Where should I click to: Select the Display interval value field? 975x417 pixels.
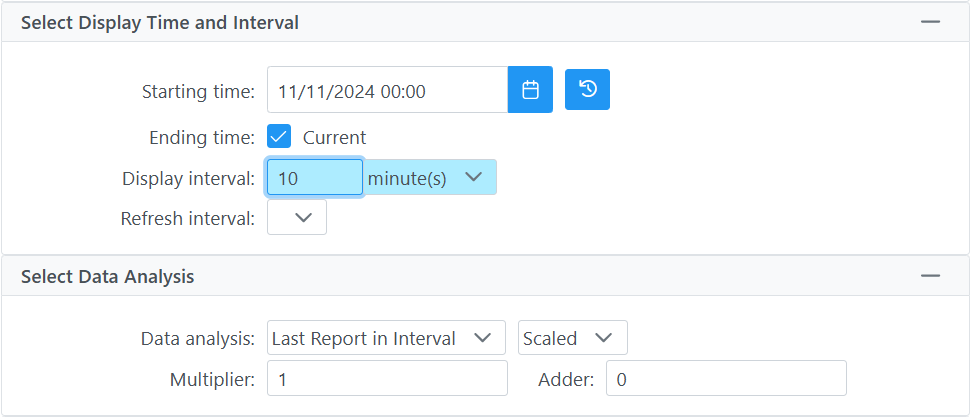[x=315, y=177]
